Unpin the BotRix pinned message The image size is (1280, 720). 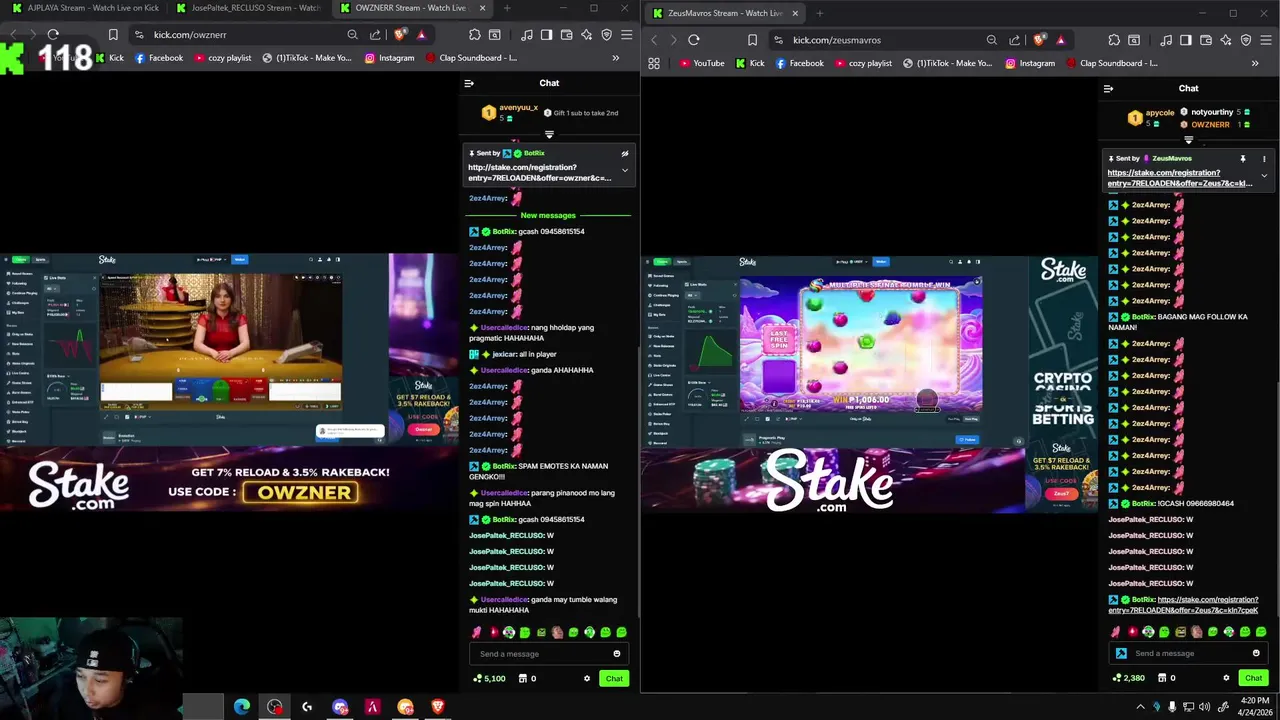tap(625, 154)
